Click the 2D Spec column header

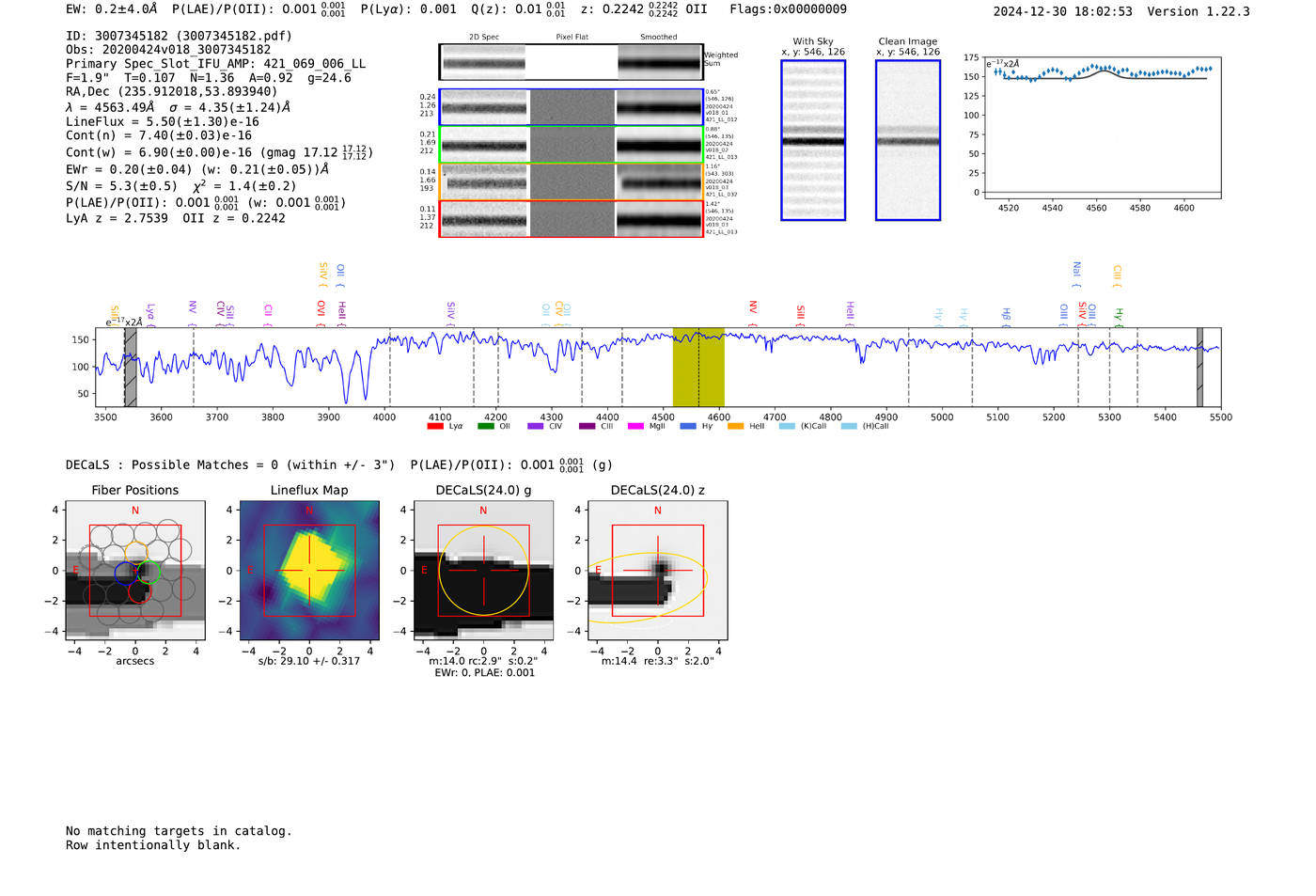484,38
